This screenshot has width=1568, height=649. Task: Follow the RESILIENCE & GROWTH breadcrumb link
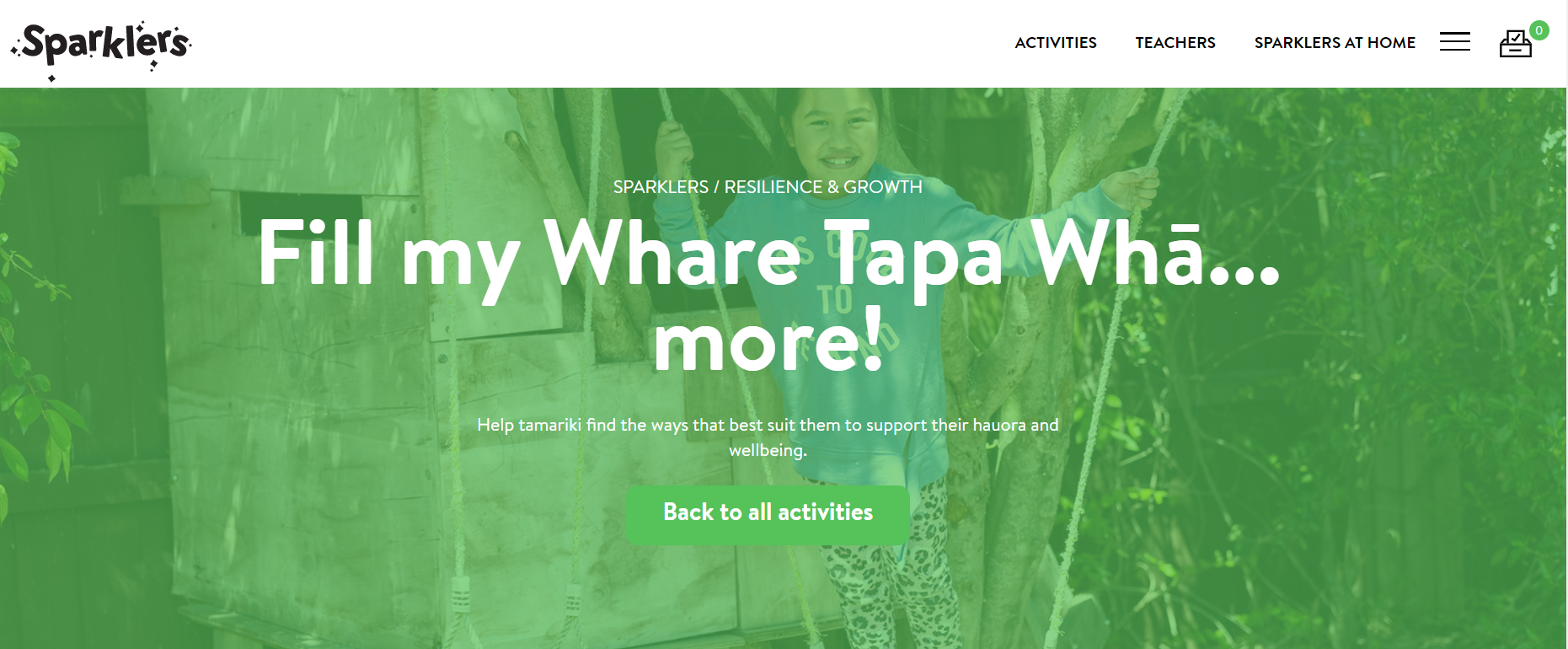pyautogui.click(x=823, y=187)
